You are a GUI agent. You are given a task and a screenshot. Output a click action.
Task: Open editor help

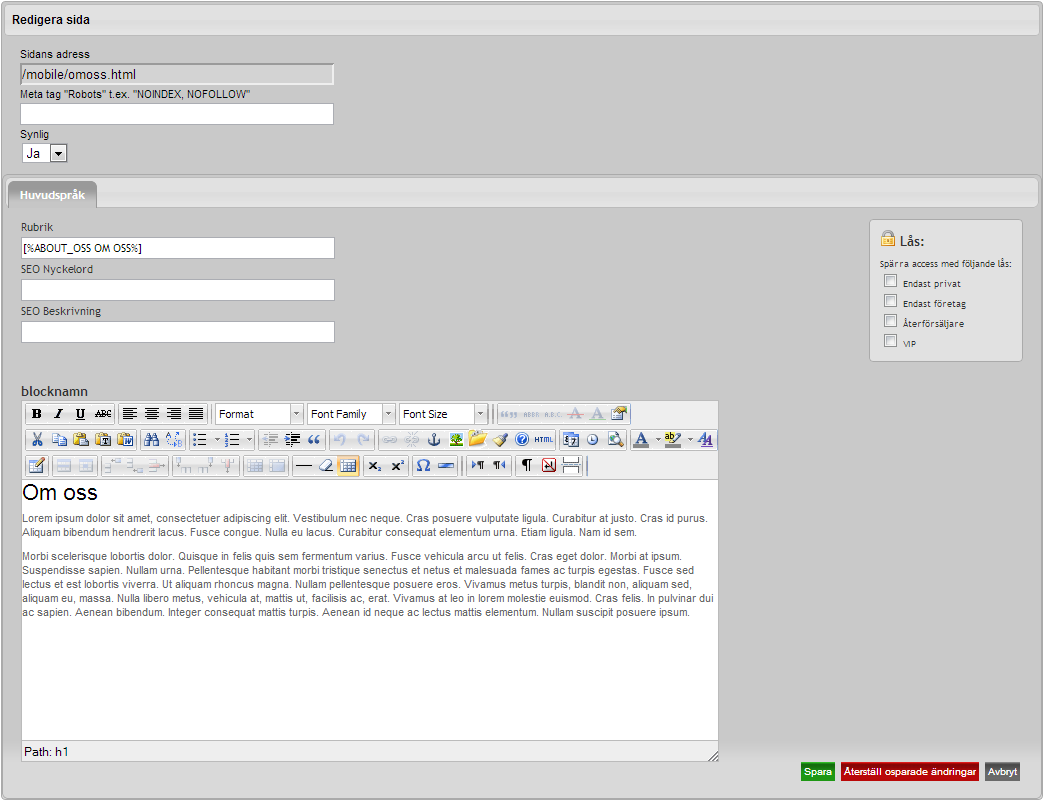point(522,440)
